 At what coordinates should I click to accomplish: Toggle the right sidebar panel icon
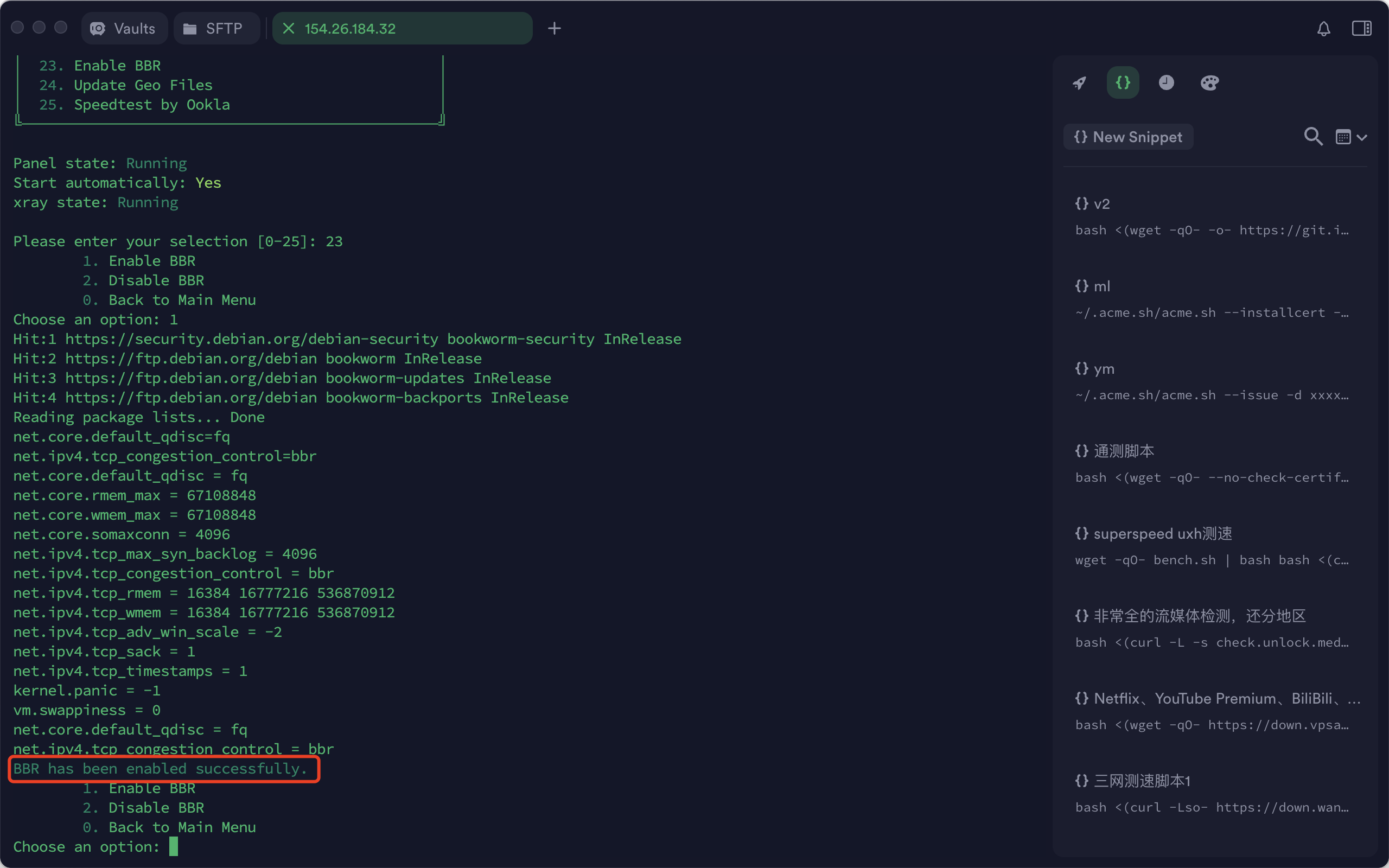(1361, 29)
